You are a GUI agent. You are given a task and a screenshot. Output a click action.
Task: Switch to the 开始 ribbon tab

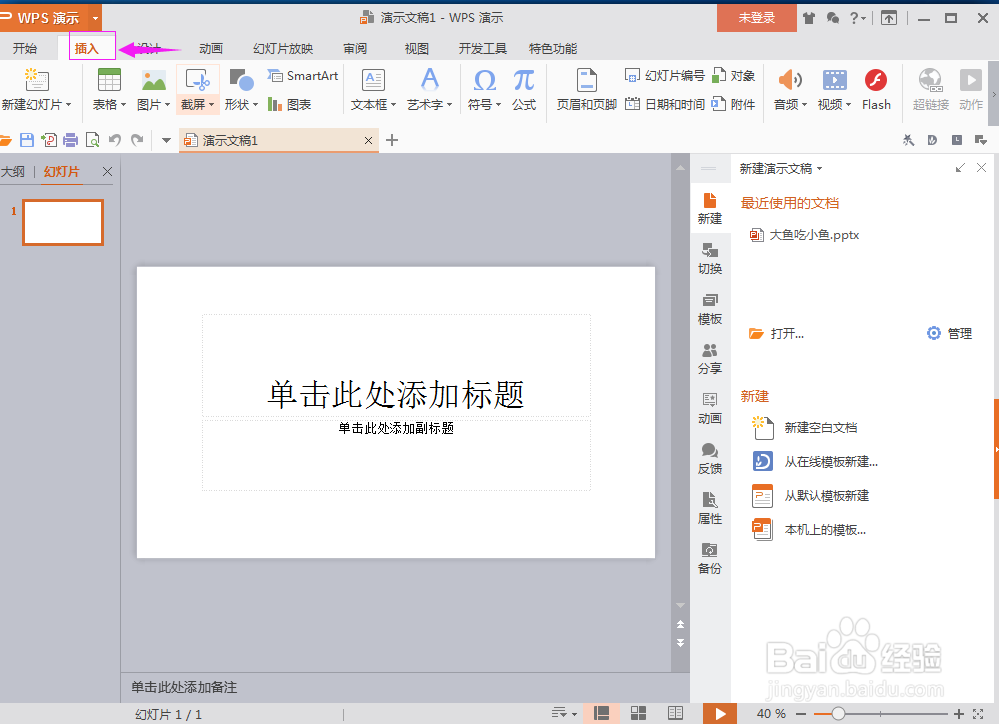coord(25,48)
